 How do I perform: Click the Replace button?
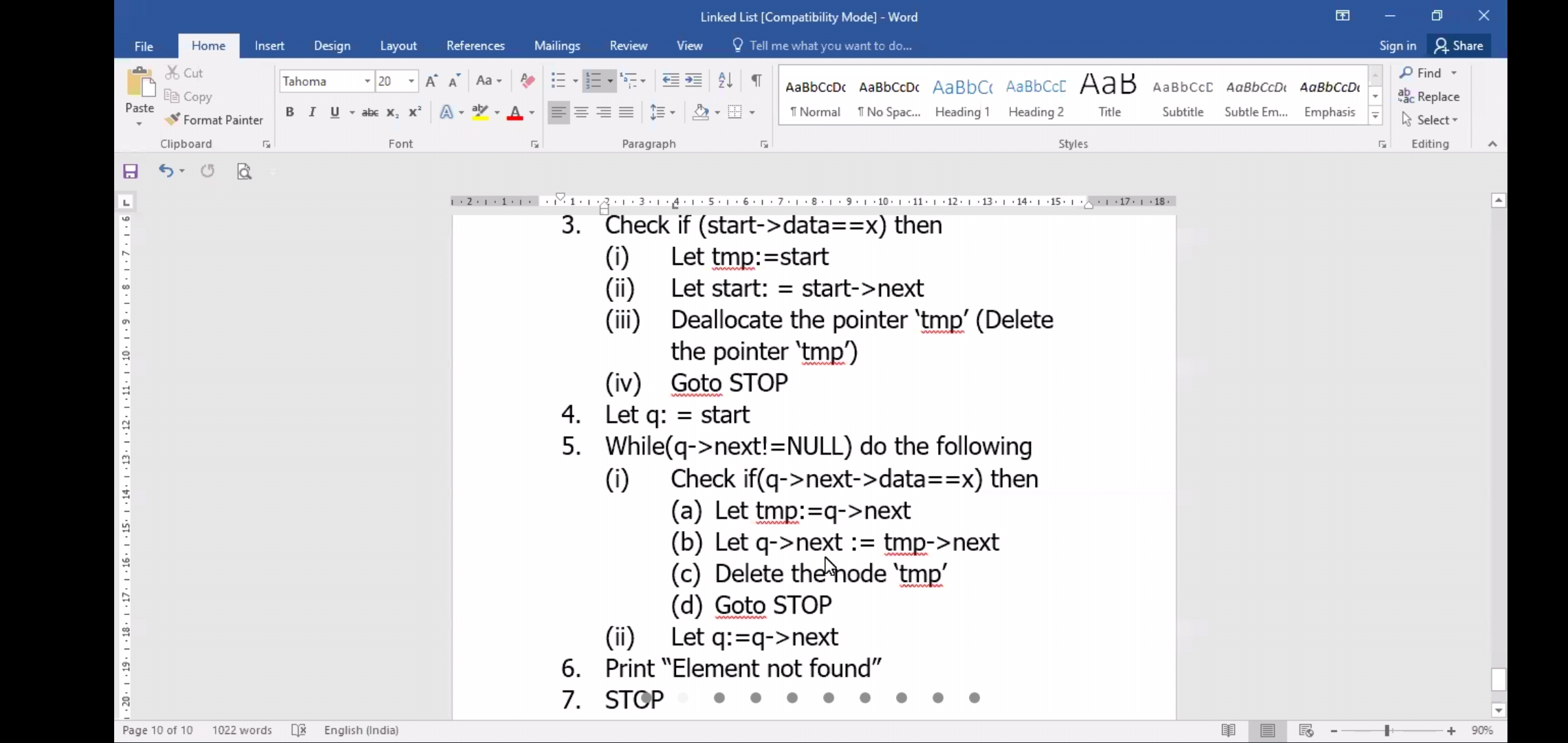1429,96
